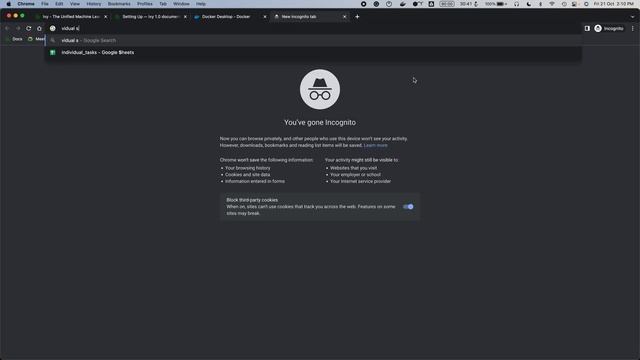Close the New Incognito tab
This screenshot has width=640, height=360.
click(344, 17)
